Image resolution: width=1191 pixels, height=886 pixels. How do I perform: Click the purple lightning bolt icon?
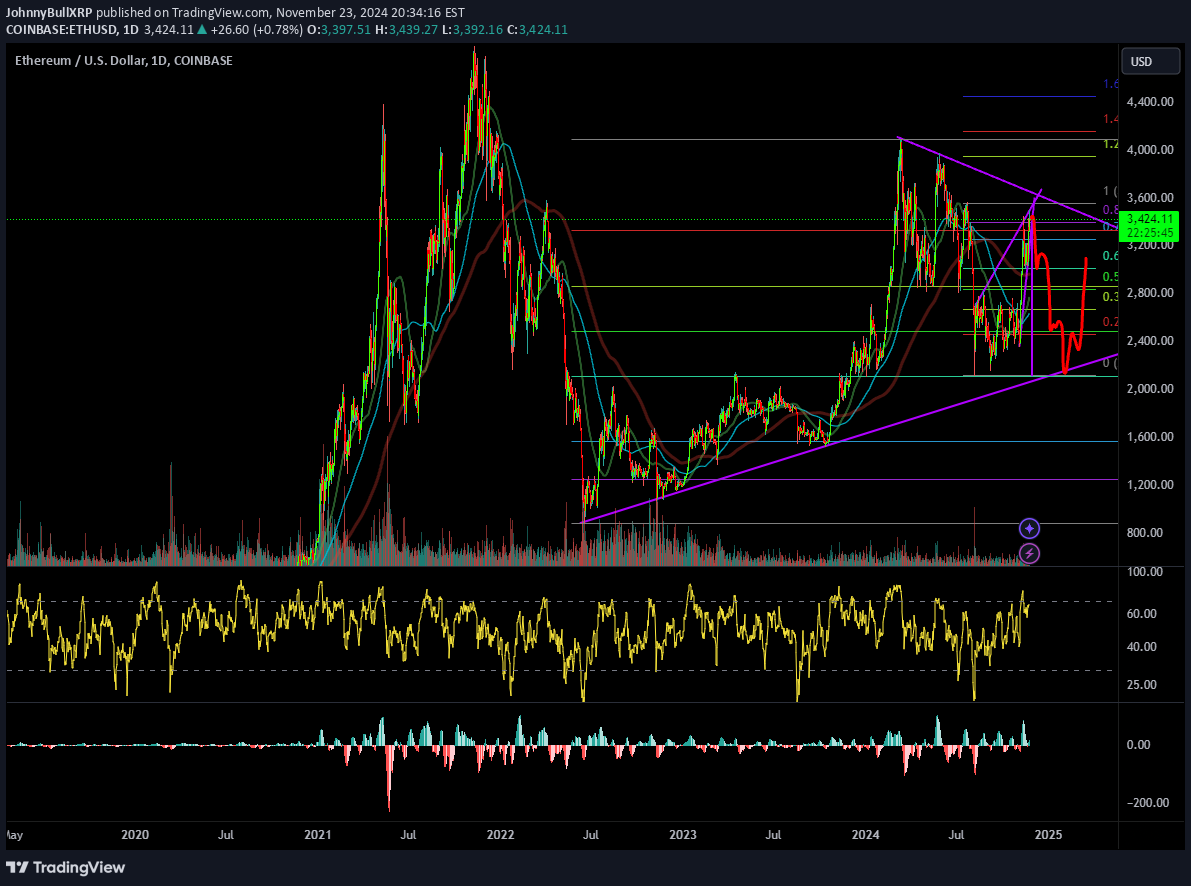pos(1029,553)
